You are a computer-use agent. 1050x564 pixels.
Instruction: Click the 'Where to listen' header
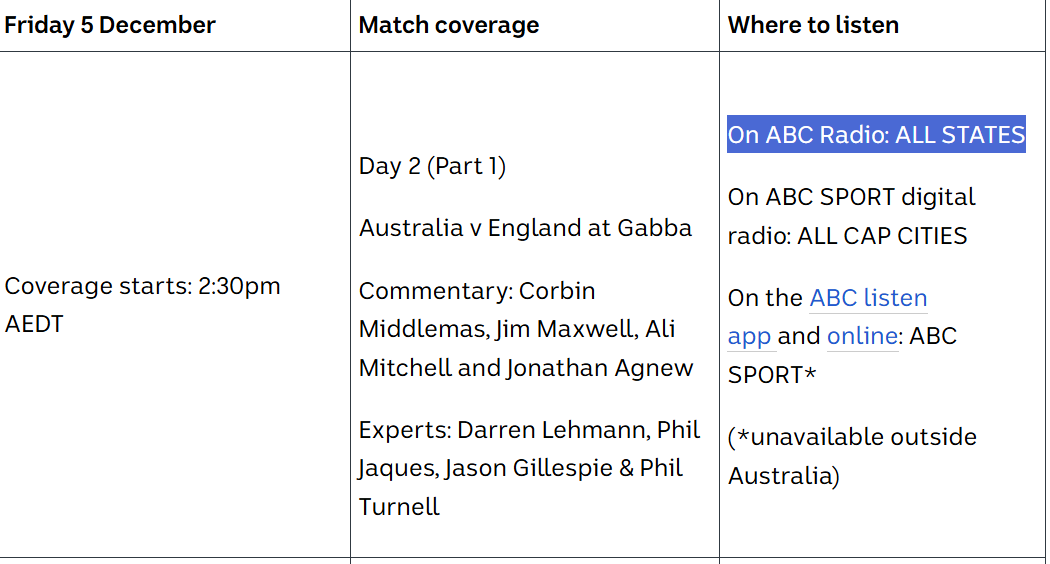[813, 25]
